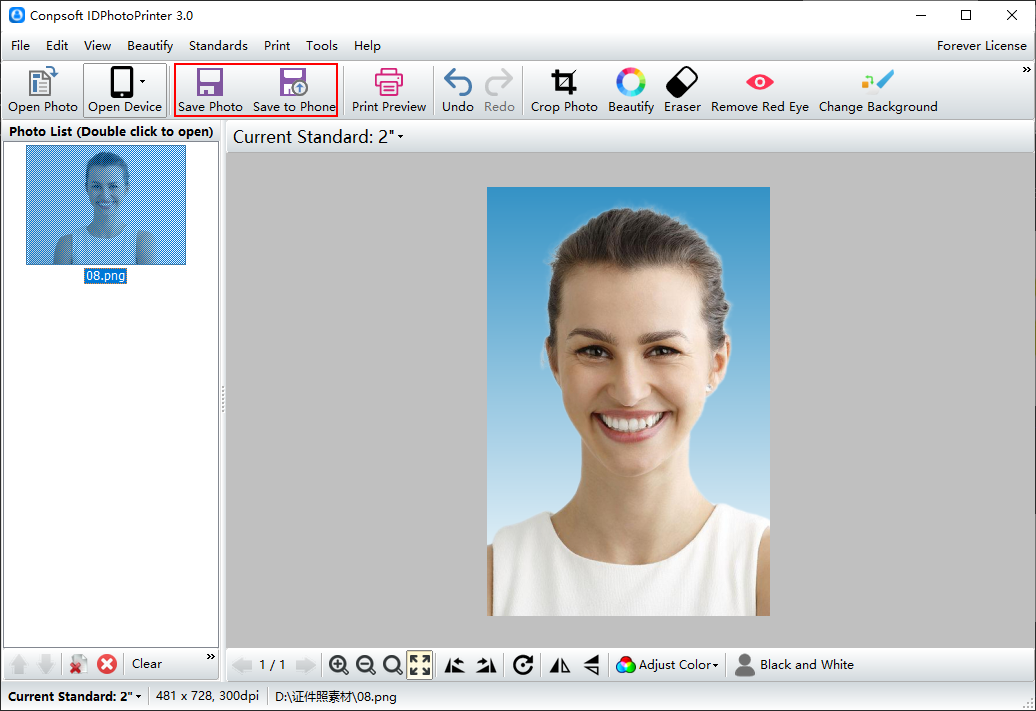
Task: Open the Print menu
Action: 277,46
